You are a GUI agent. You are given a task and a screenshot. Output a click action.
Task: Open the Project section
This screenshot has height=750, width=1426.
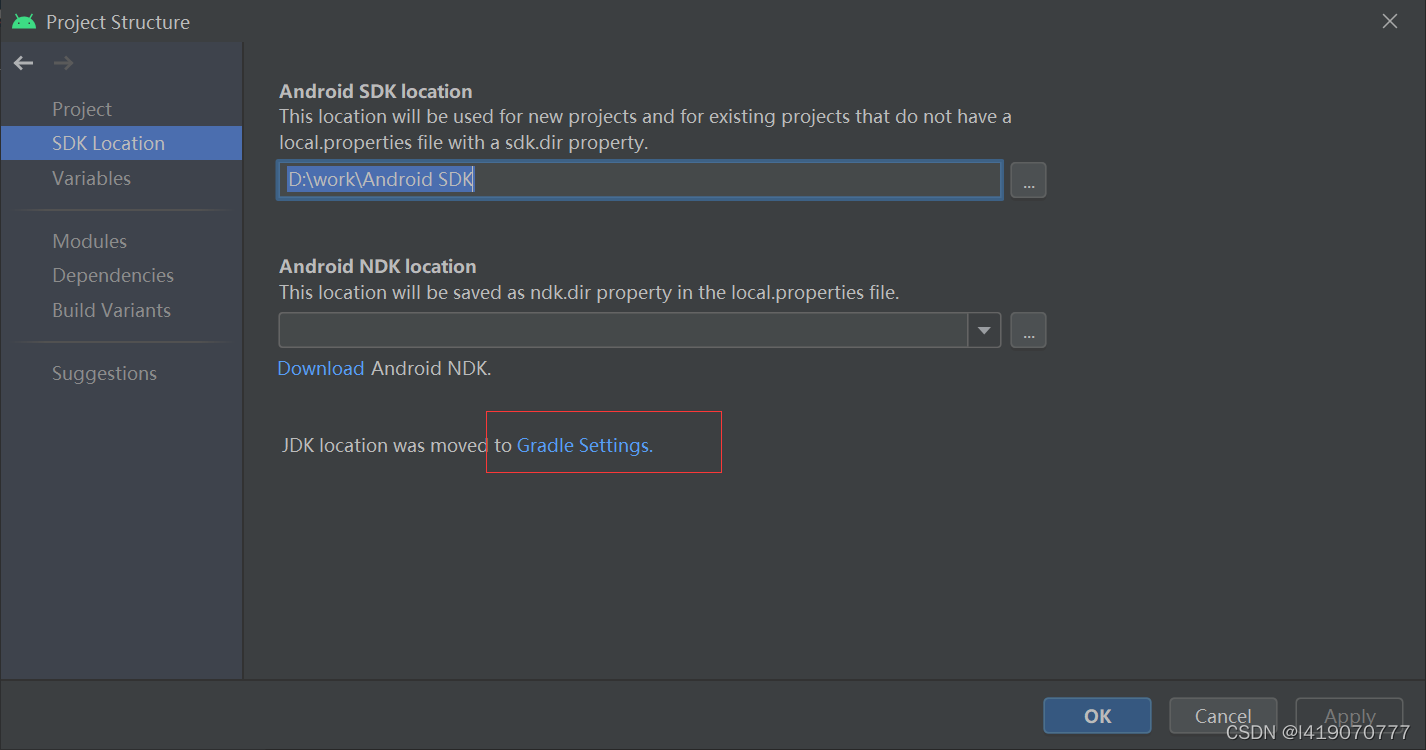(82, 109)
